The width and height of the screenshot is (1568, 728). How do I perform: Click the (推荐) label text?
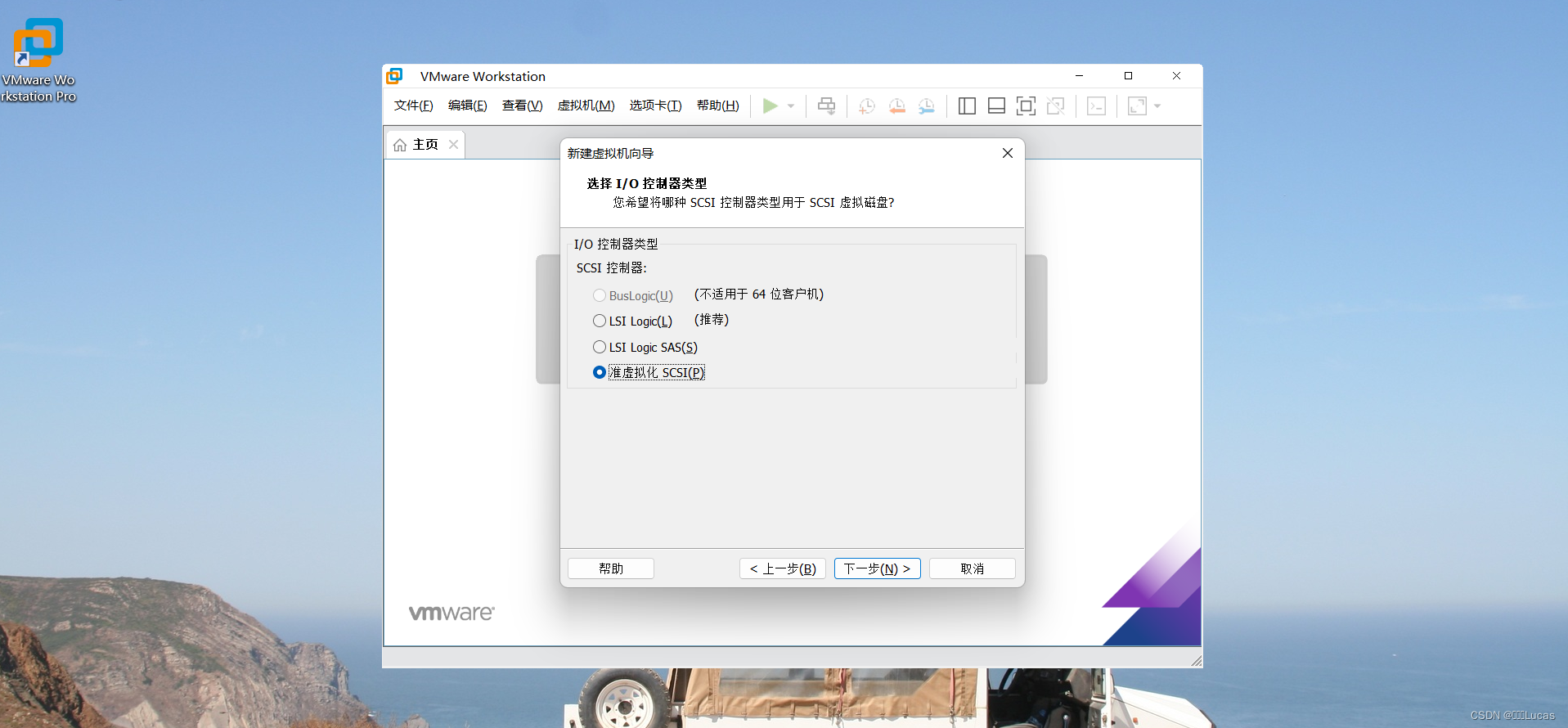point(712,319)
